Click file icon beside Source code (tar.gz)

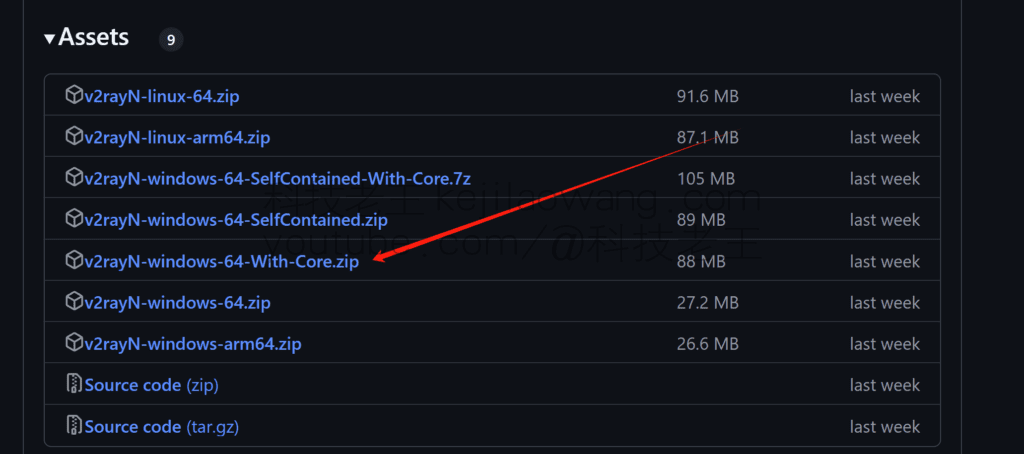point(74,426)
